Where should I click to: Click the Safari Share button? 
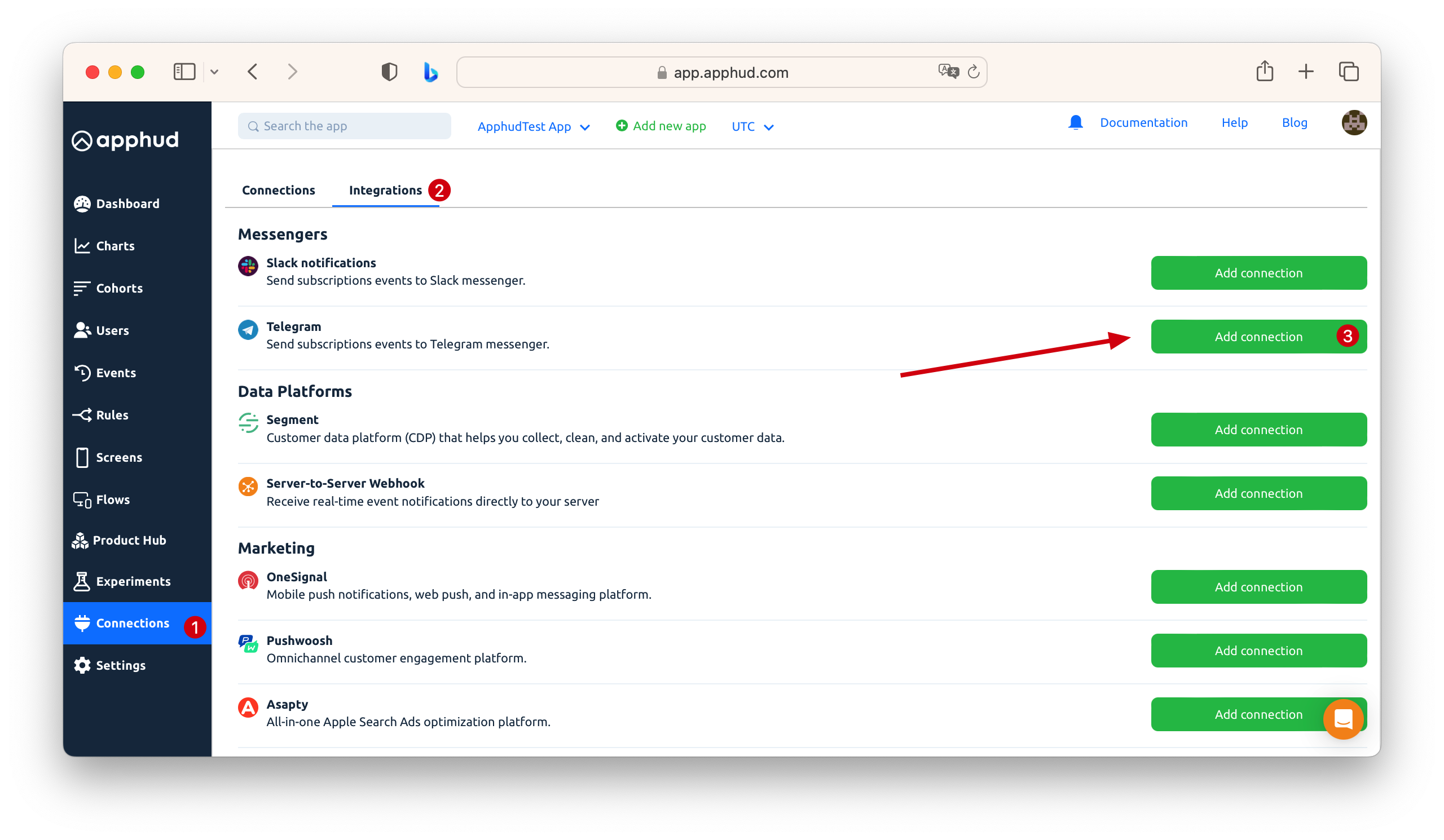1265,71
